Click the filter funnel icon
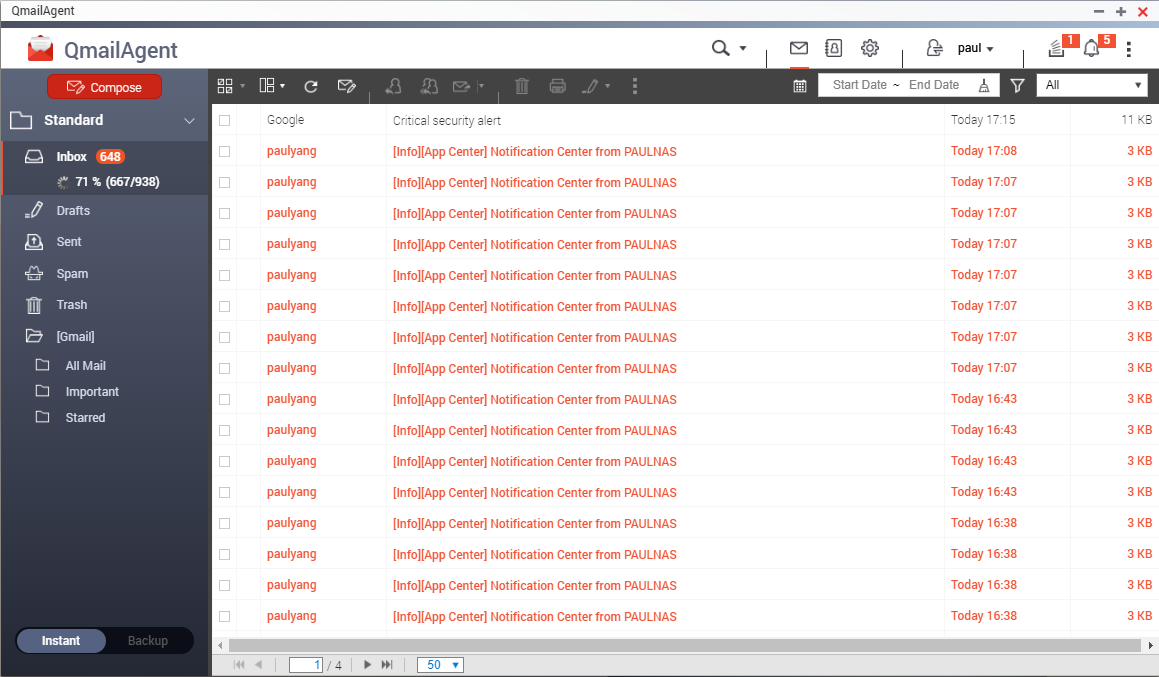 click(1017, 86)
